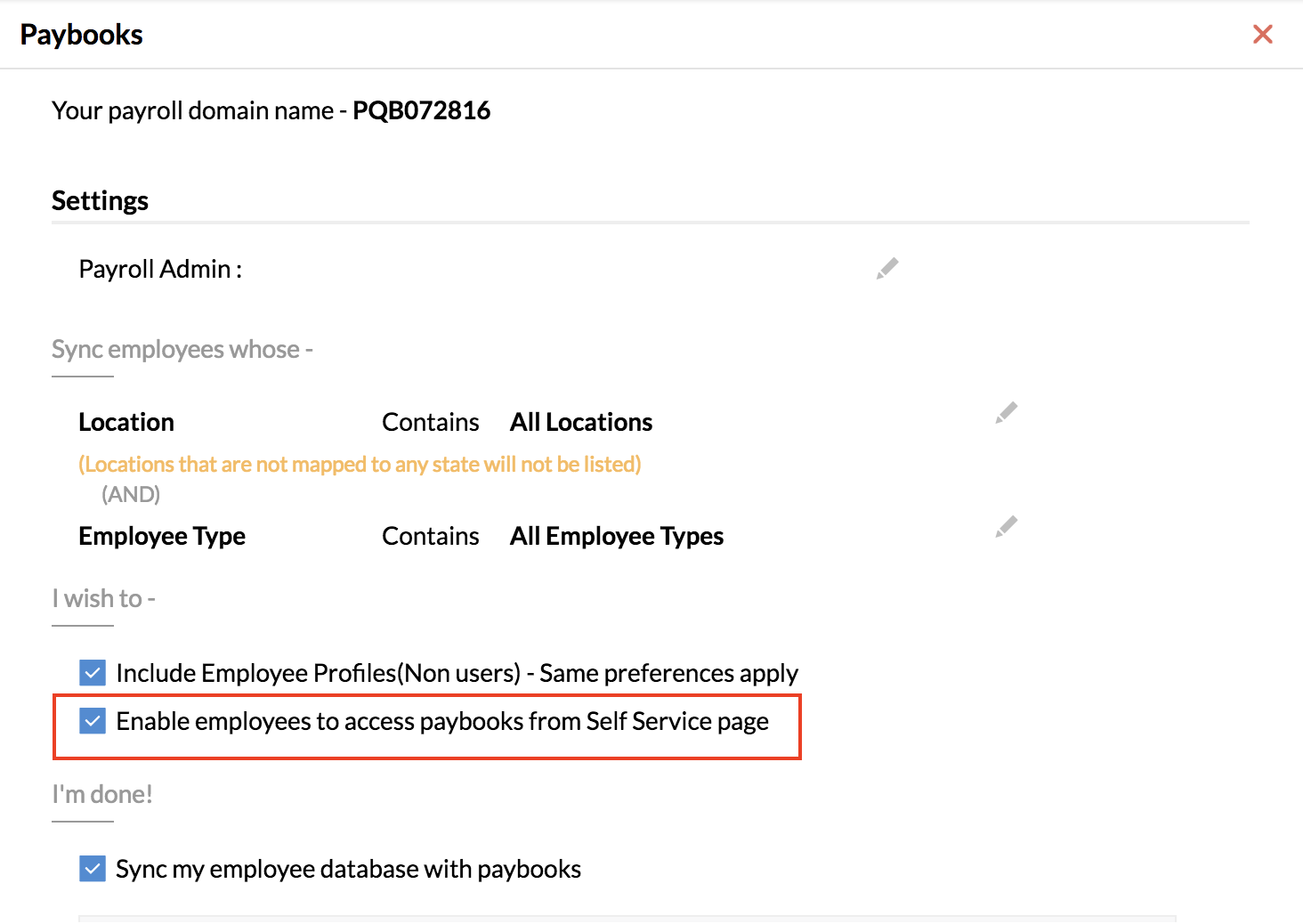Viewport: 1303px width, 924px height.
Task: Click the 'Payroll Admin :' label
Action: pyautogui.click(x=160, y=269)
